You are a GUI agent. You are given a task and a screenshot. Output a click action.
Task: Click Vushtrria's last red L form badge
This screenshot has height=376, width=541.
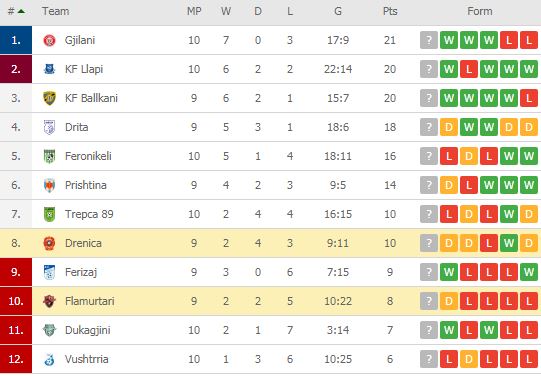tap(529, 359)
